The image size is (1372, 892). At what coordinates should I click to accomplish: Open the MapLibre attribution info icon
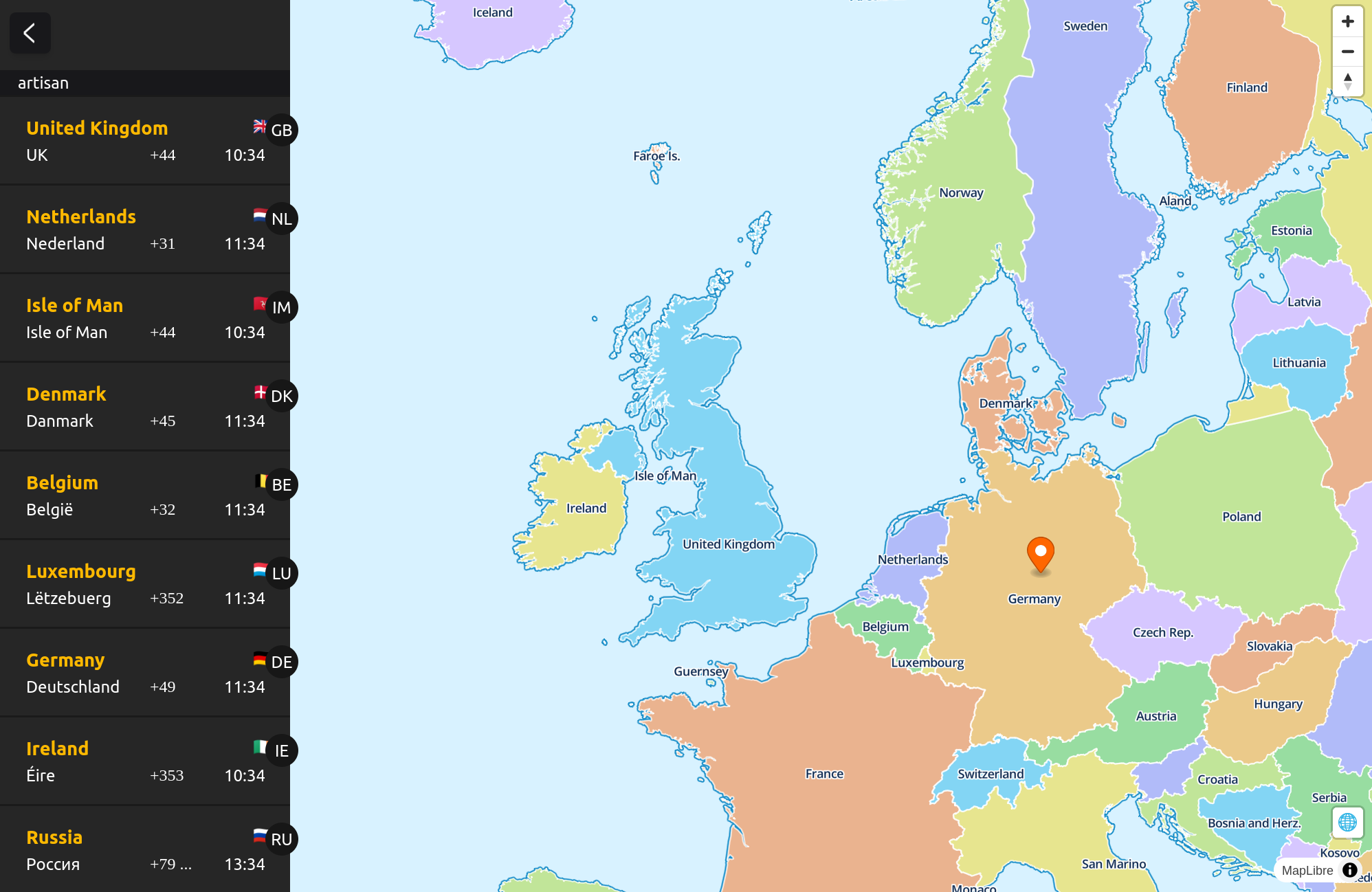pyautogui.click(x=1350, y=870)
